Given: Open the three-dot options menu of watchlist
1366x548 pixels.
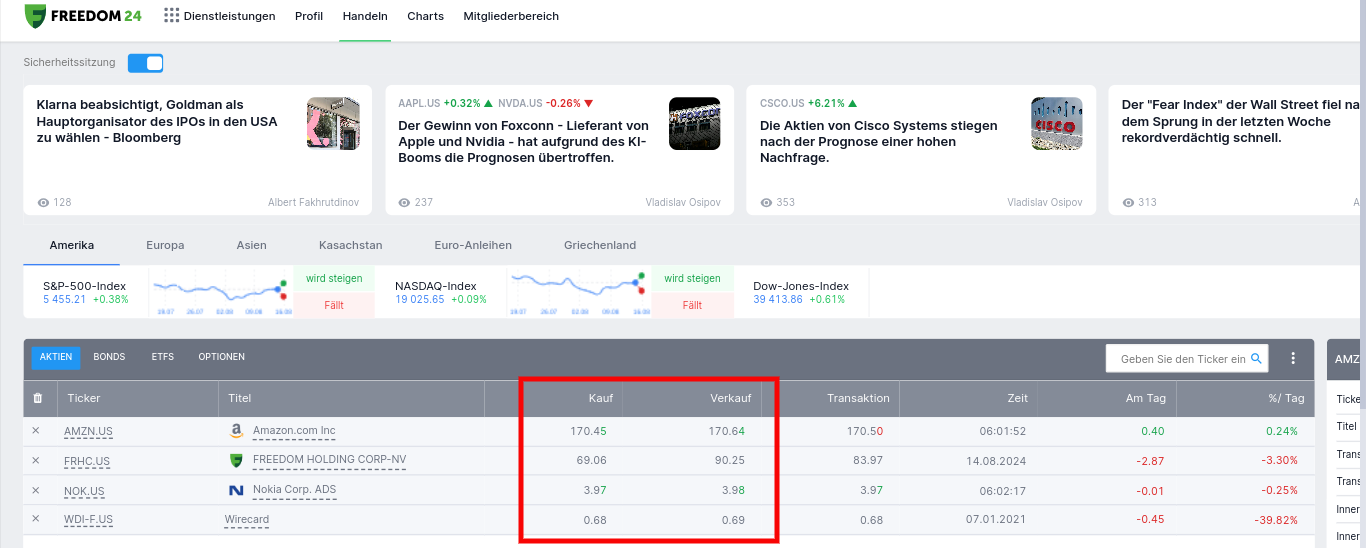Looking at the screenshot, I should [x=1293, y=358].
